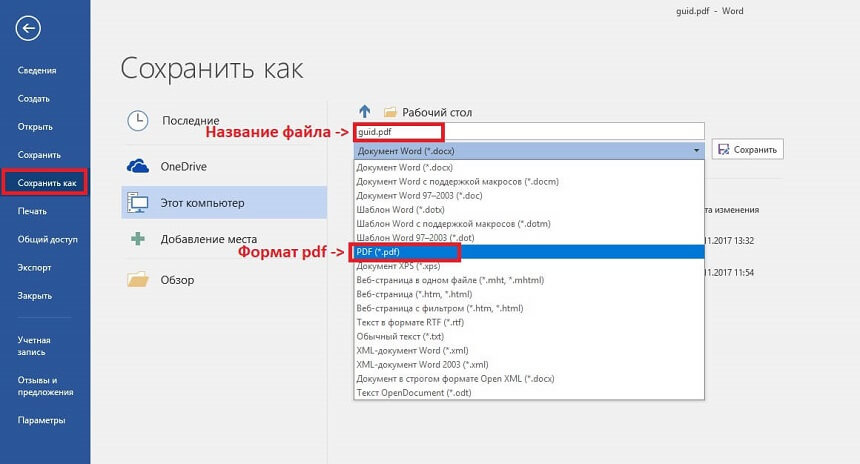Open the Печать menu item
The width and height of the screenshot is (860, 464).
click(x=32, y=211)
